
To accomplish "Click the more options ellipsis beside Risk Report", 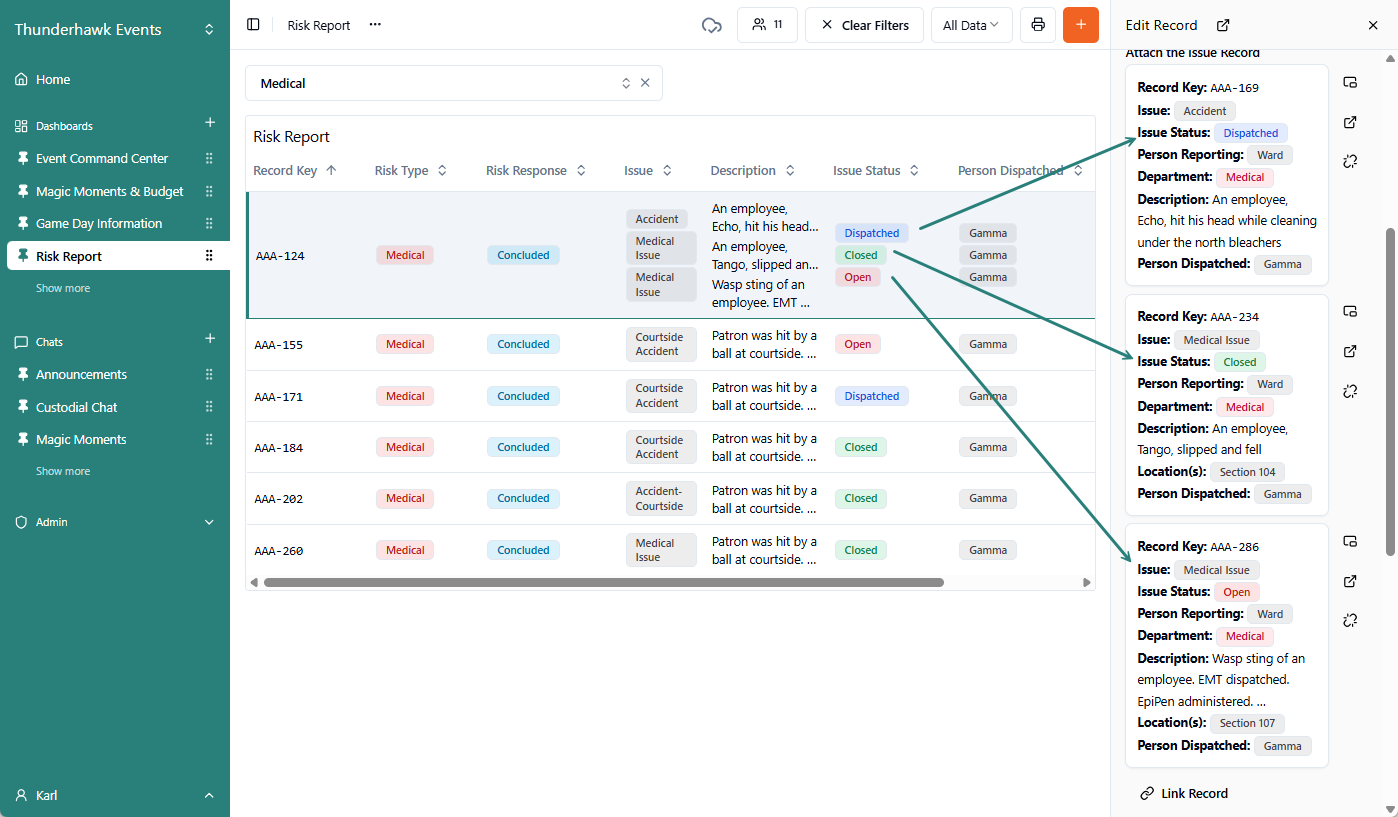I will (375, 25).
